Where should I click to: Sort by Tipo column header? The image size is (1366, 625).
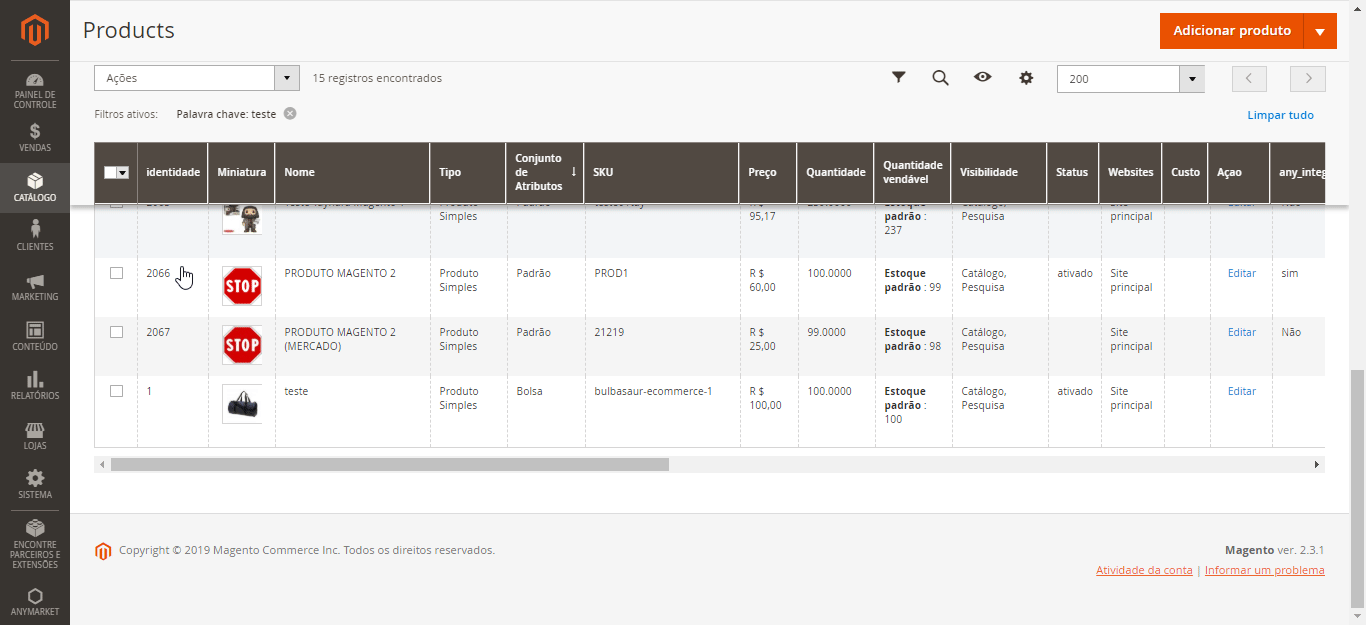pyautogui.click(x=468, y=172)
